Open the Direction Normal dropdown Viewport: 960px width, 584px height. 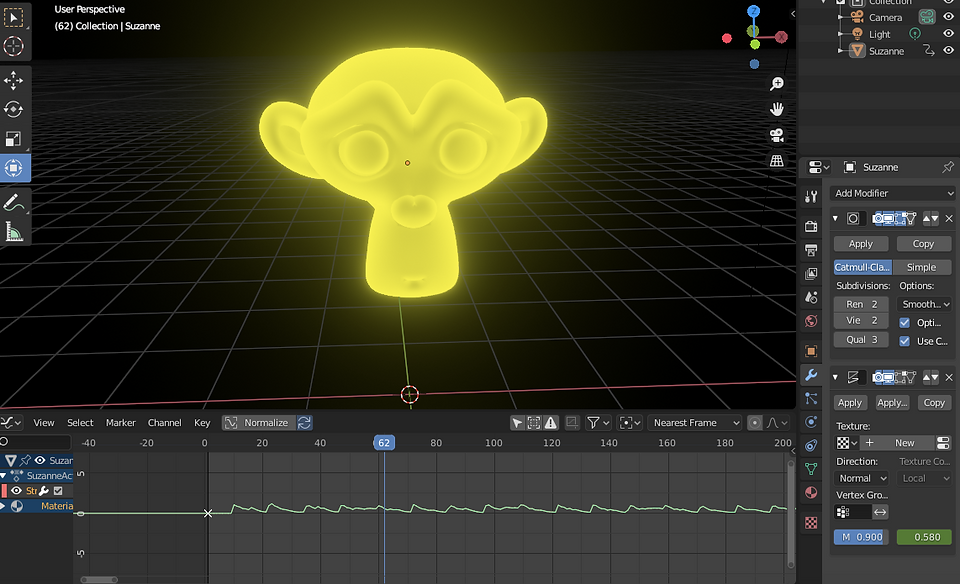[x=862, y=478]
